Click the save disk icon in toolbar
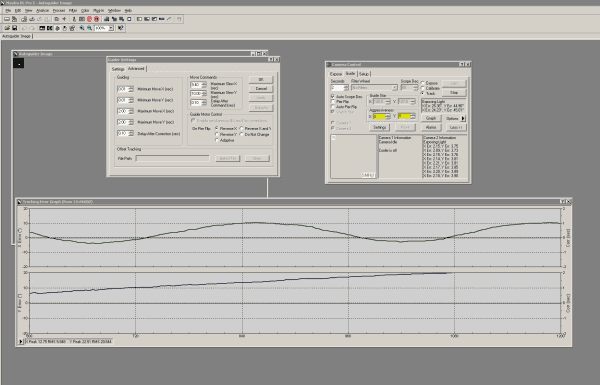This screenshot has height=385, width=600. pos(15,28)
